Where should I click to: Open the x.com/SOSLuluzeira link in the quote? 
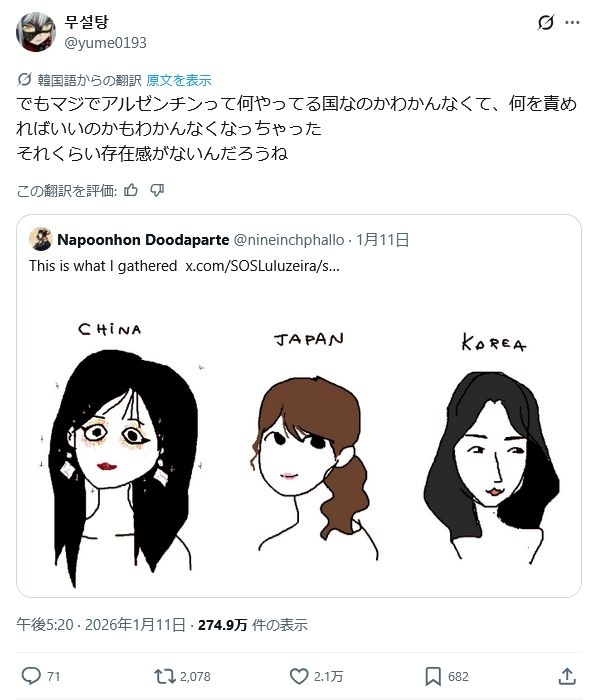262,266
